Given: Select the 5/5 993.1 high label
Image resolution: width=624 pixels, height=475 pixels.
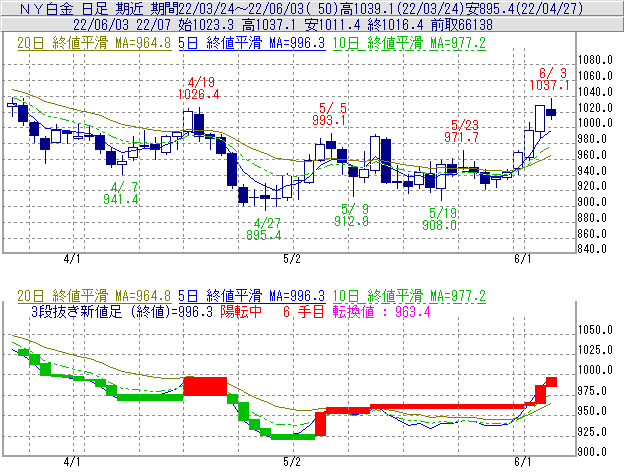Looking at the screenshot, I should pos(330,114).
